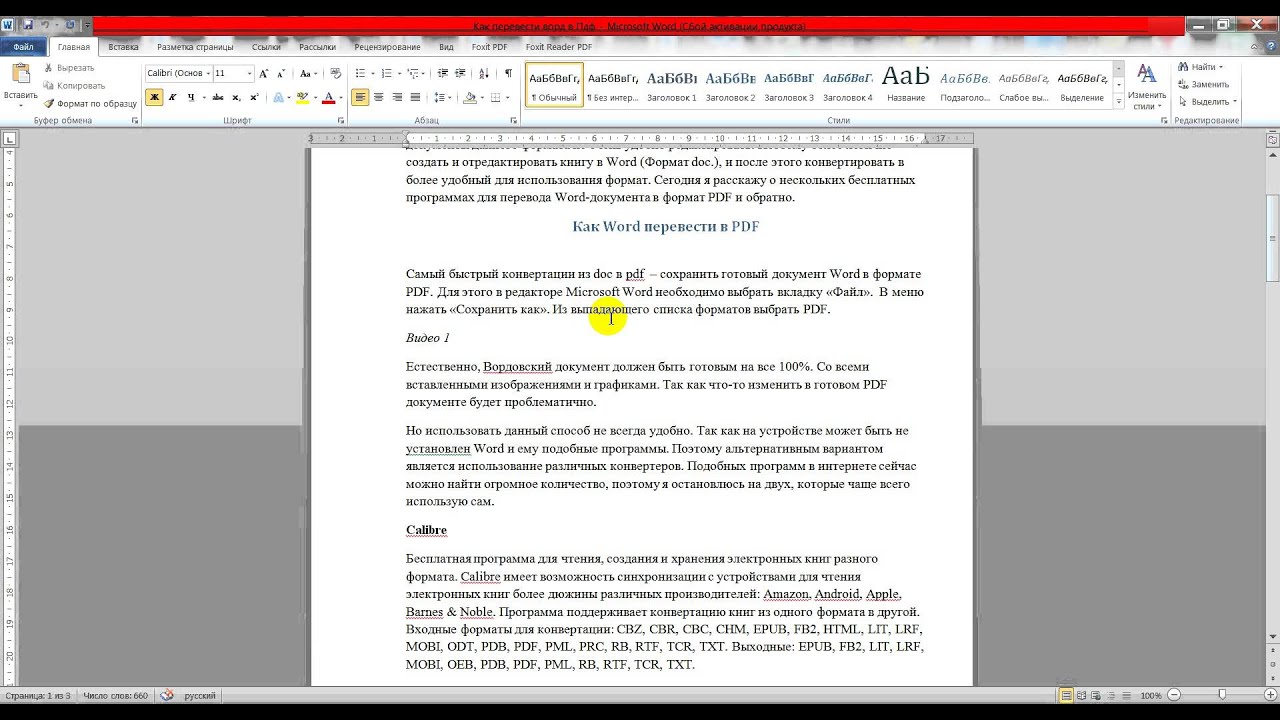The image size is (1280, 720).
Task: Open the Выделить dropdown
Action: click(1208, 101)
